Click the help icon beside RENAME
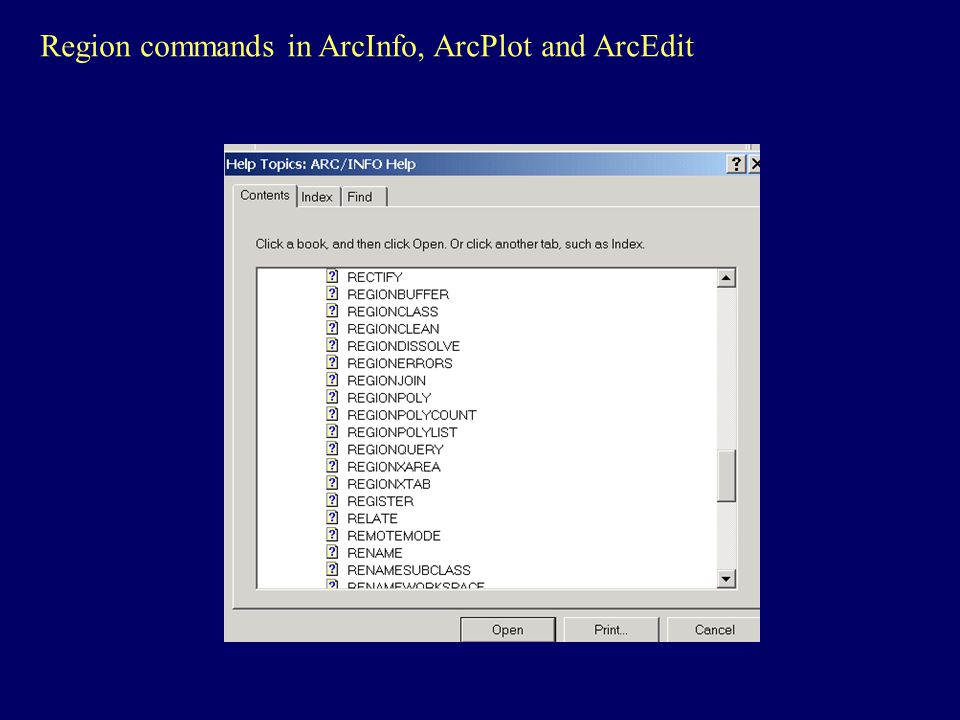This screenshot has height=720, width=960. (332, 552)
